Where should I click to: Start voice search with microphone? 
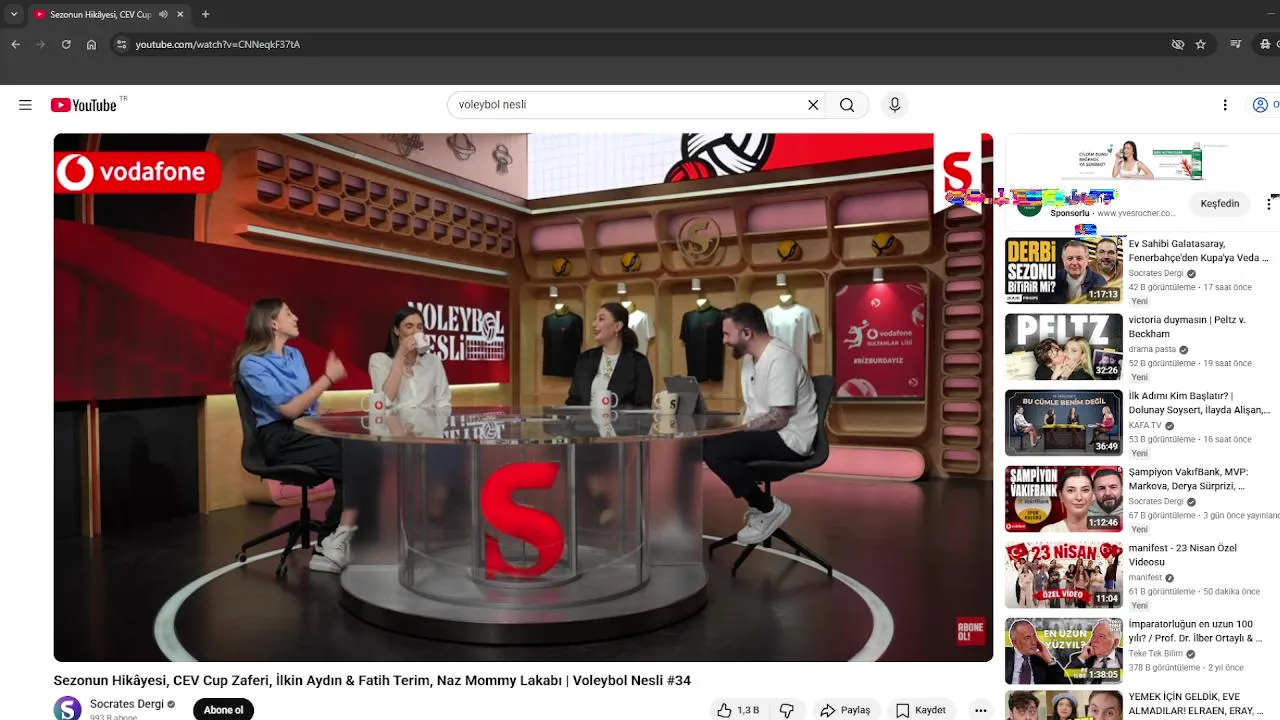pyautogui.click(x=894, y=105)
